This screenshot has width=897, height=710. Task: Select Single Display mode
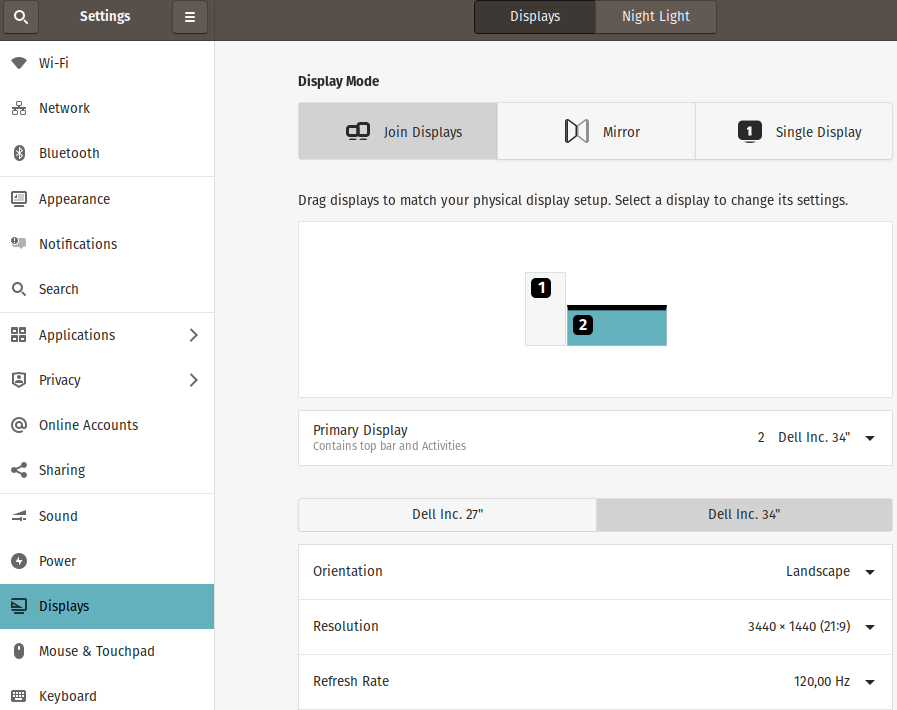[794, 131]
